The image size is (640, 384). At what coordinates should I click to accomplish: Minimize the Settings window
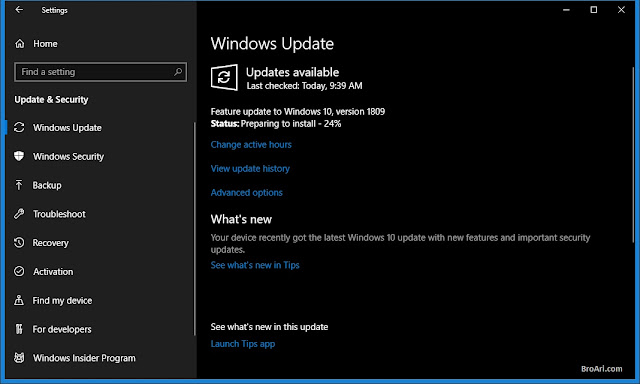click(x=566, y=10)
